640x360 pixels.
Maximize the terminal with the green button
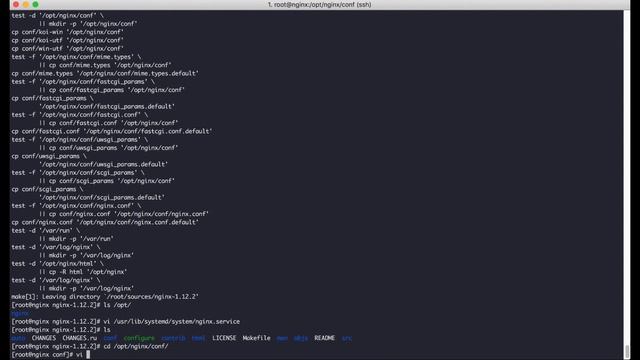click(x=36, y=4)
